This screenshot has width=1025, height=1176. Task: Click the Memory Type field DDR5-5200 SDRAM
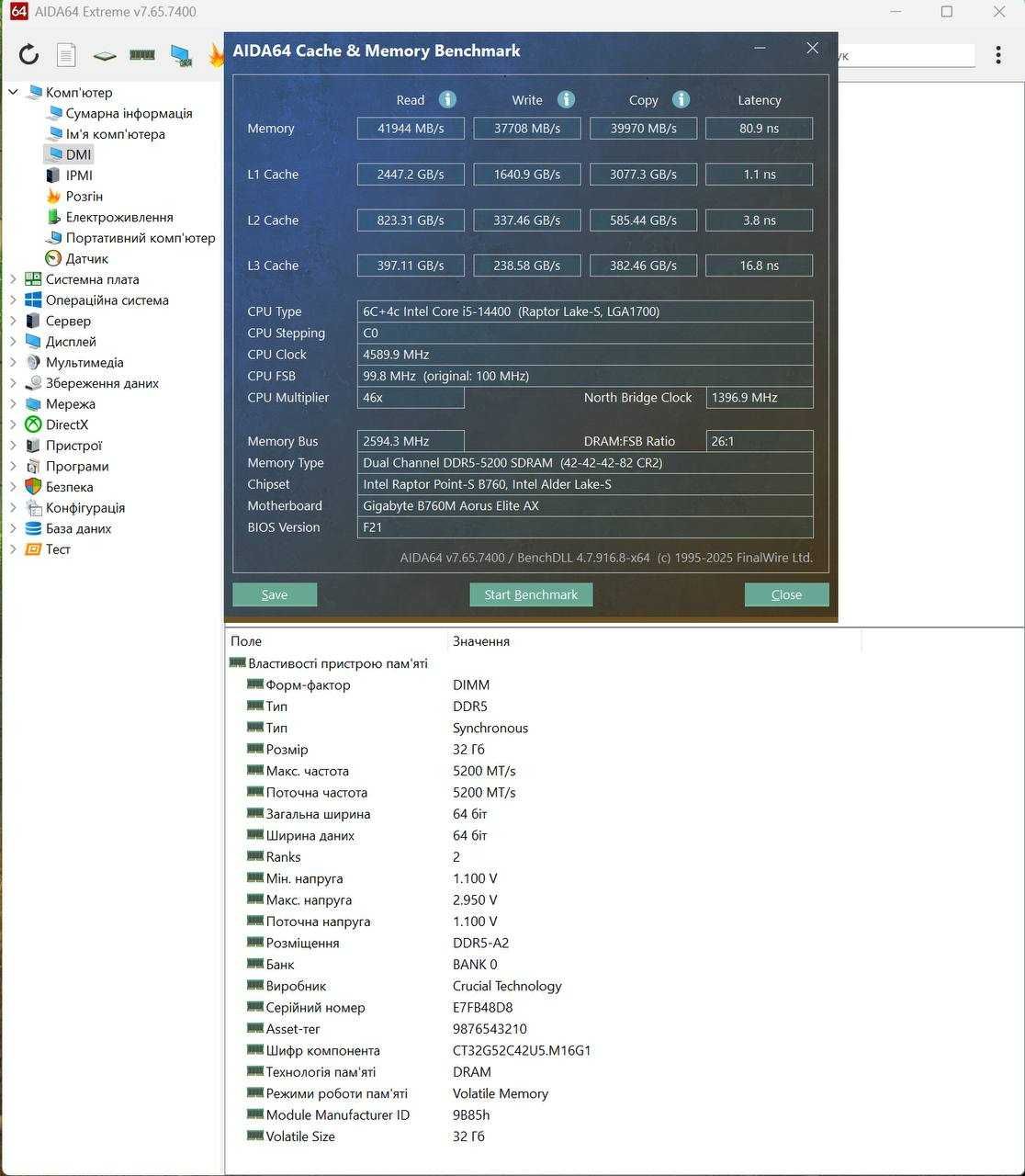tap(585, 463)
